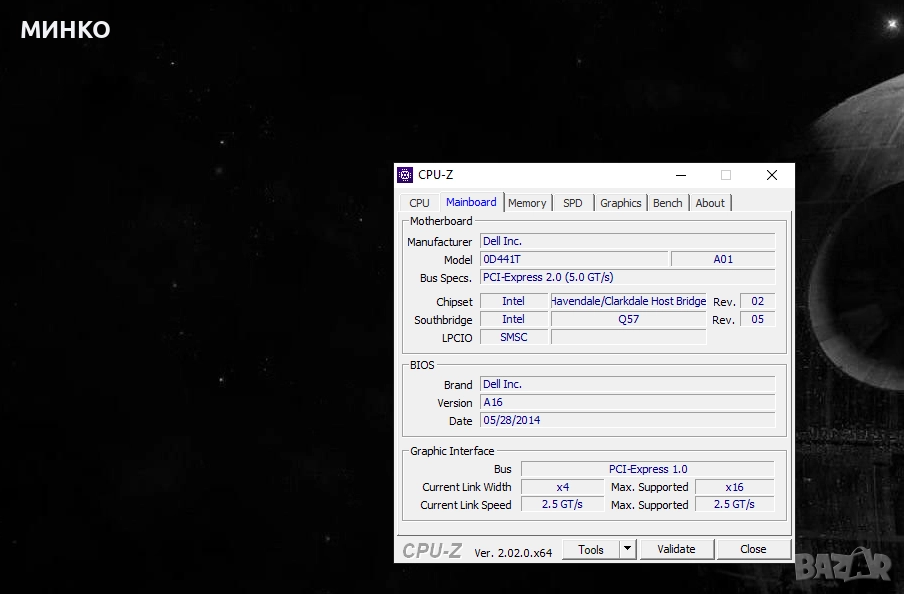The image size is (904, 594).
Task: Go to the Graphics tab
Action: click(x=620, y=203)
